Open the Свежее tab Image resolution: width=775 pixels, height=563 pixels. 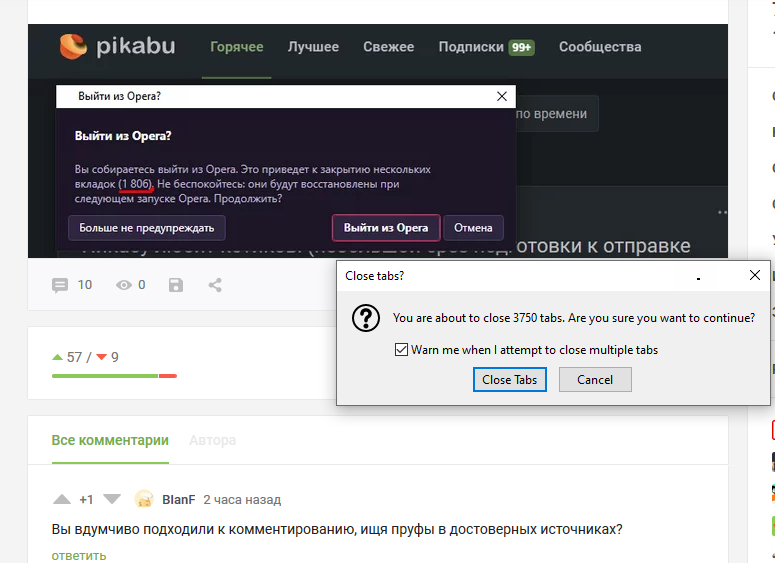tap(388, 47)
